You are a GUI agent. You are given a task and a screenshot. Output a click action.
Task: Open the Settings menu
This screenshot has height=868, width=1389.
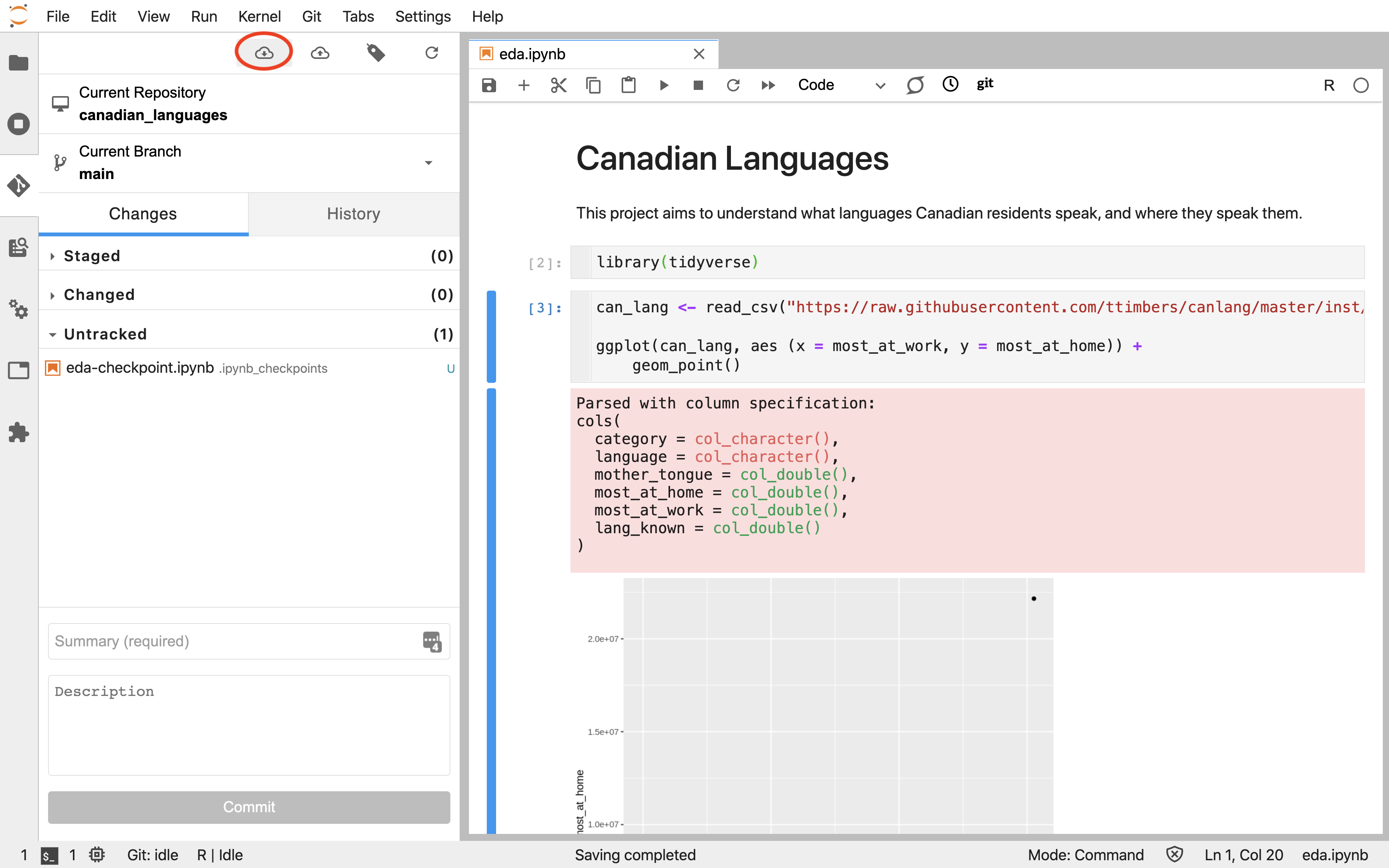click(x=423, y=16)
